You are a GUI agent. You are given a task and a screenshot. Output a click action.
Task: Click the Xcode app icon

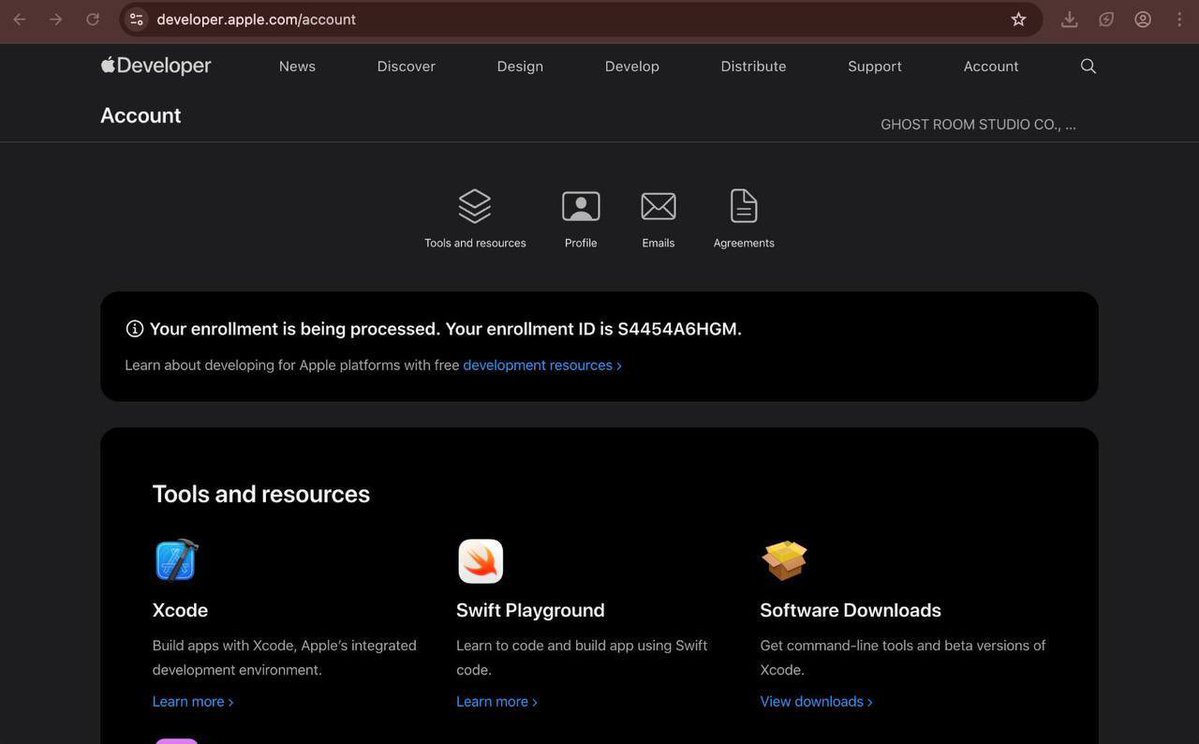tap(177, 560)
